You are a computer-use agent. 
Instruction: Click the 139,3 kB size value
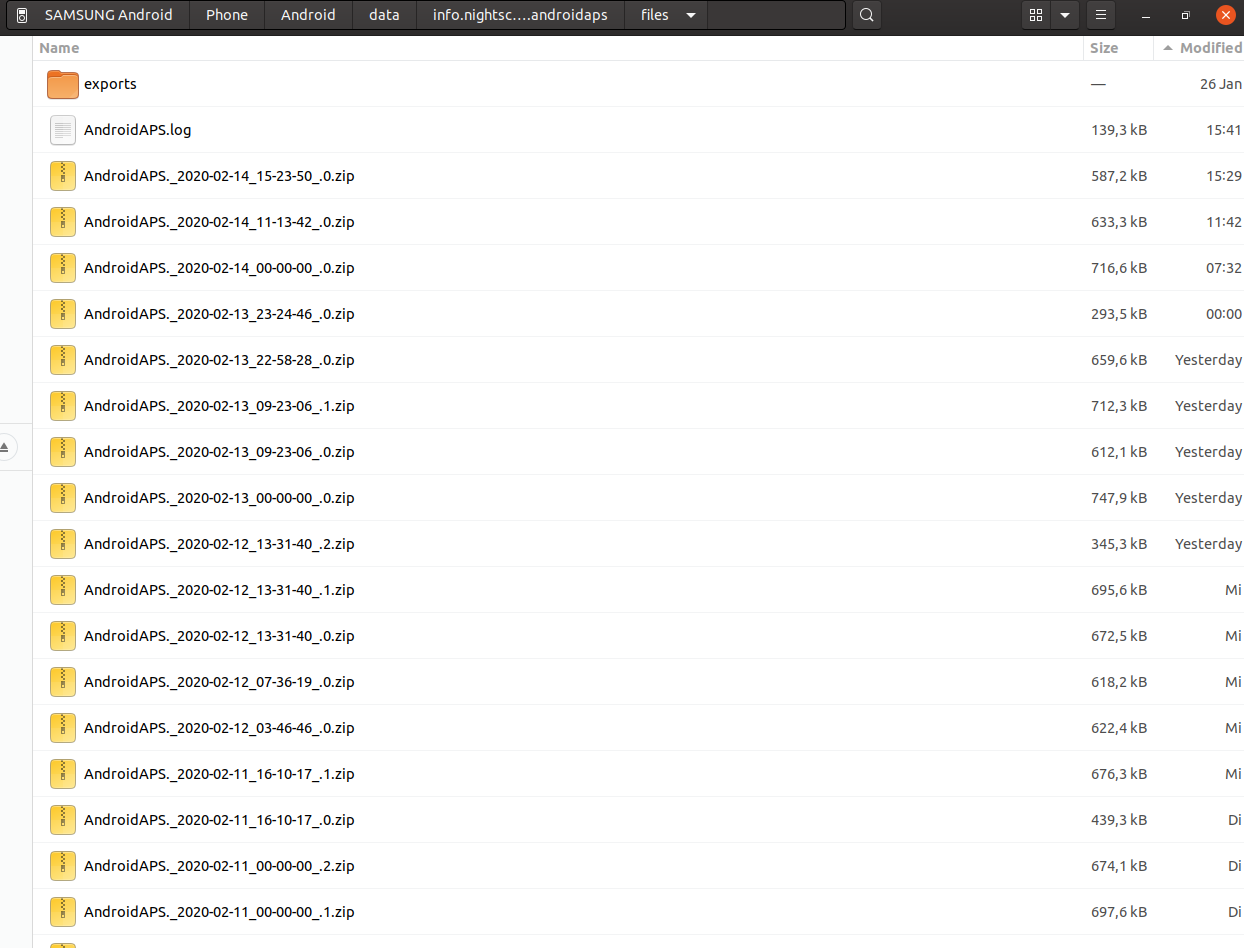pyautogui.click(x=1119, y=130)
